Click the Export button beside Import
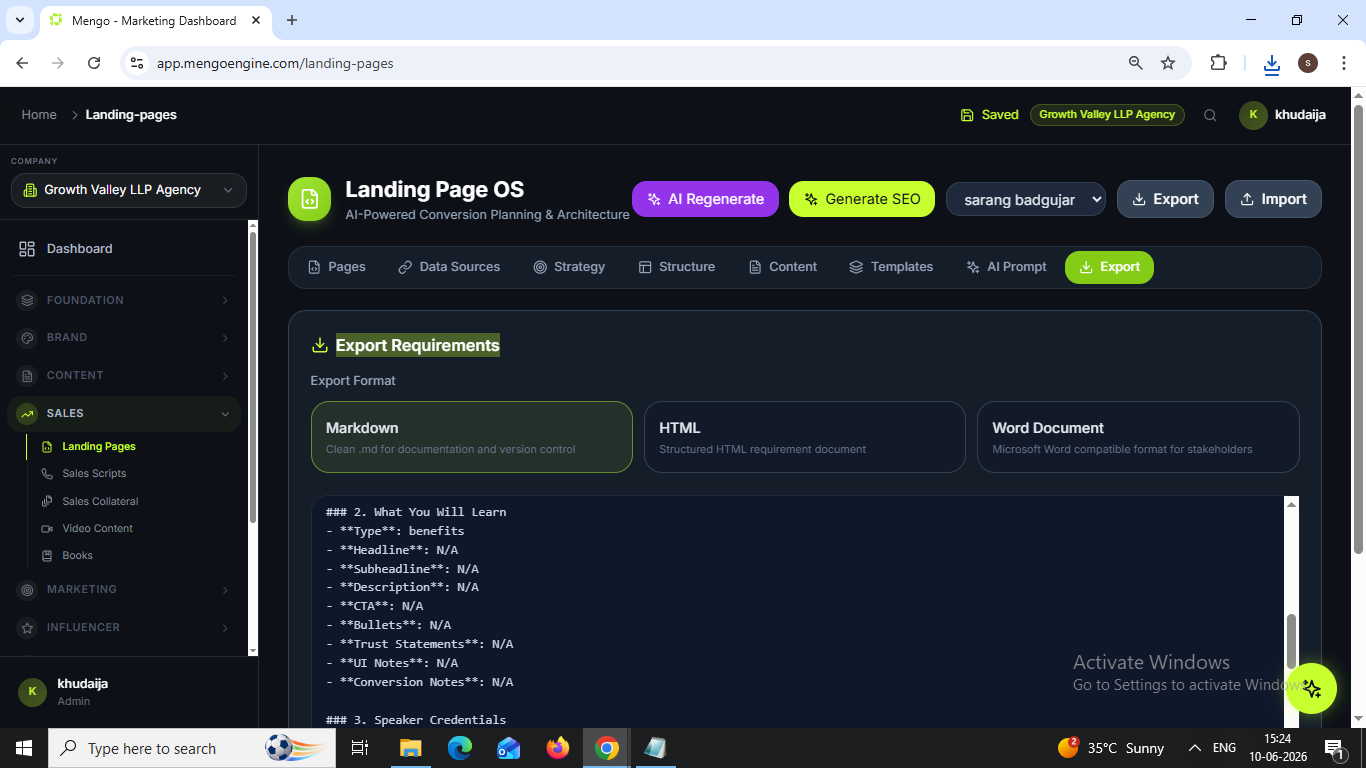 [1165, 199]
